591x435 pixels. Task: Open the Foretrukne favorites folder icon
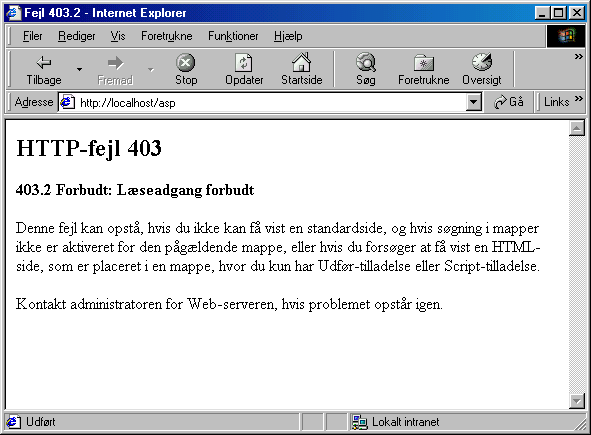pyautogui.click(x=424, y=63)
